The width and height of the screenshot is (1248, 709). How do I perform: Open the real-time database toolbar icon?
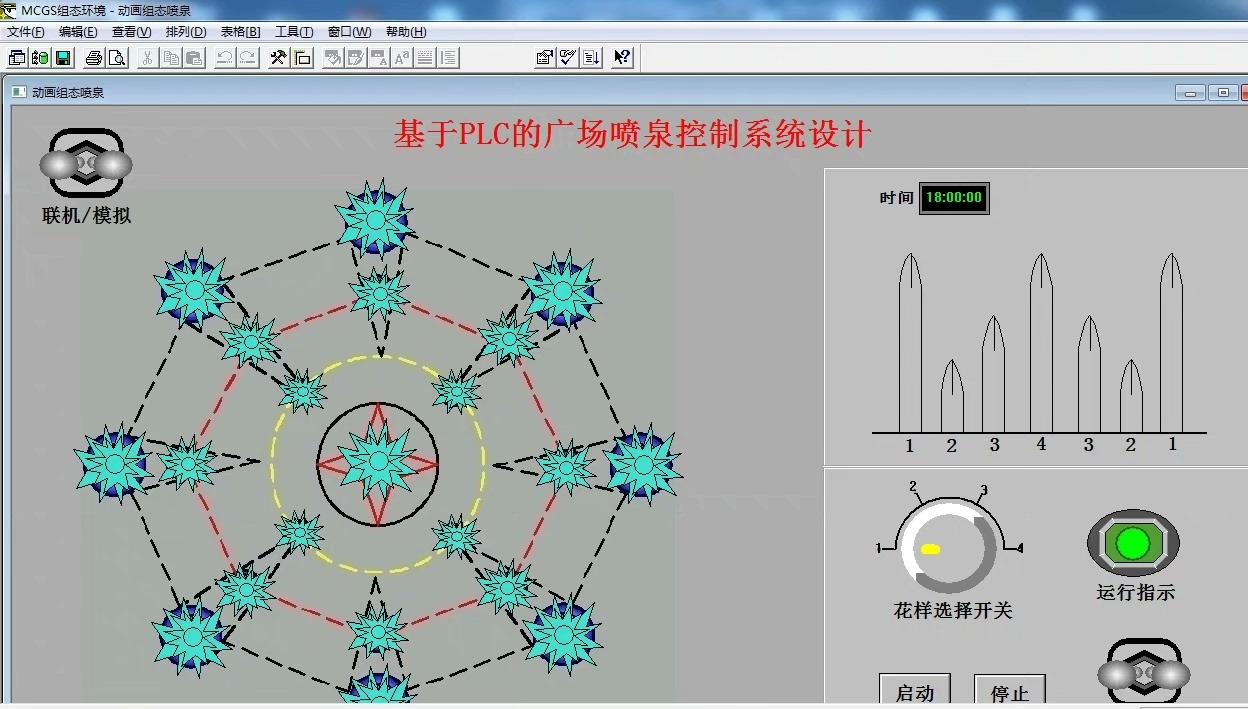[40, 57]
